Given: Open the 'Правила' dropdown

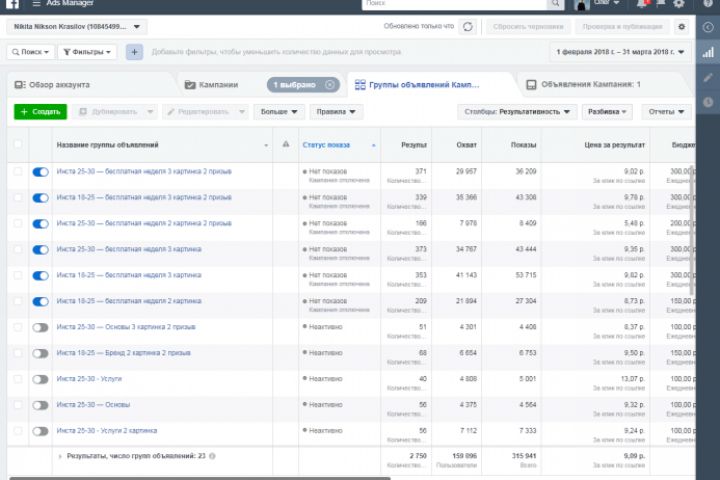Looking at the screenshot, I should tap(336, 112).
